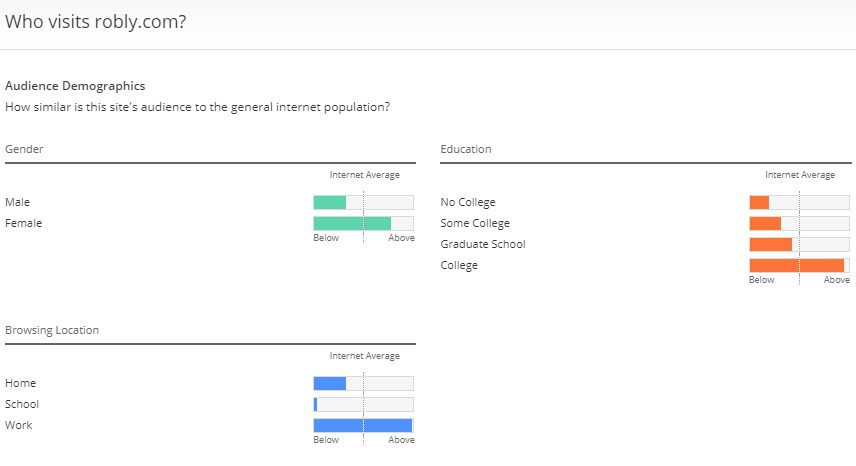Click the Work browsing location bar

(364, 426)
